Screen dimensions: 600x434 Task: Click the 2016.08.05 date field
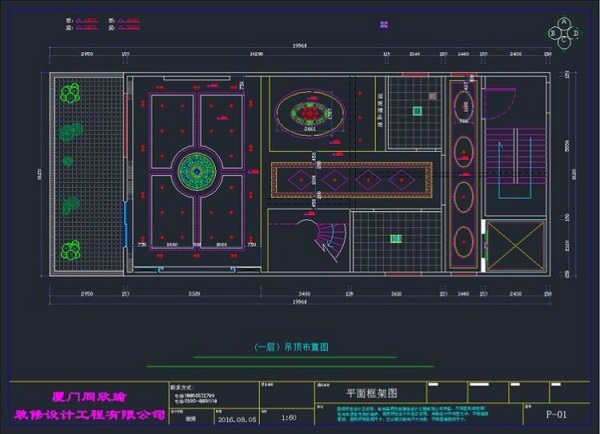pyautogui.click(x=237, y=419)
